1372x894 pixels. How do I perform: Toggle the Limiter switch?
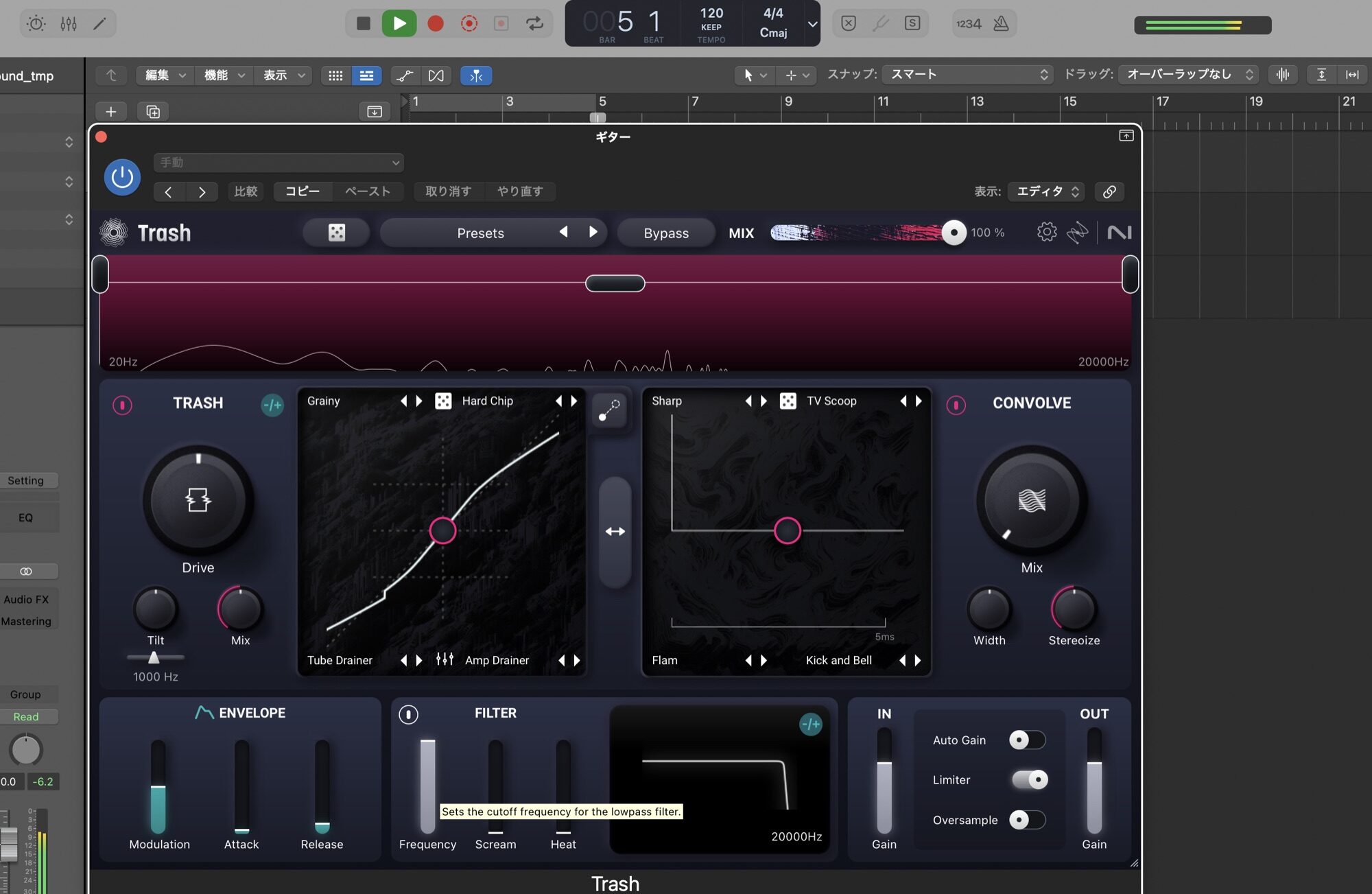1029,779
